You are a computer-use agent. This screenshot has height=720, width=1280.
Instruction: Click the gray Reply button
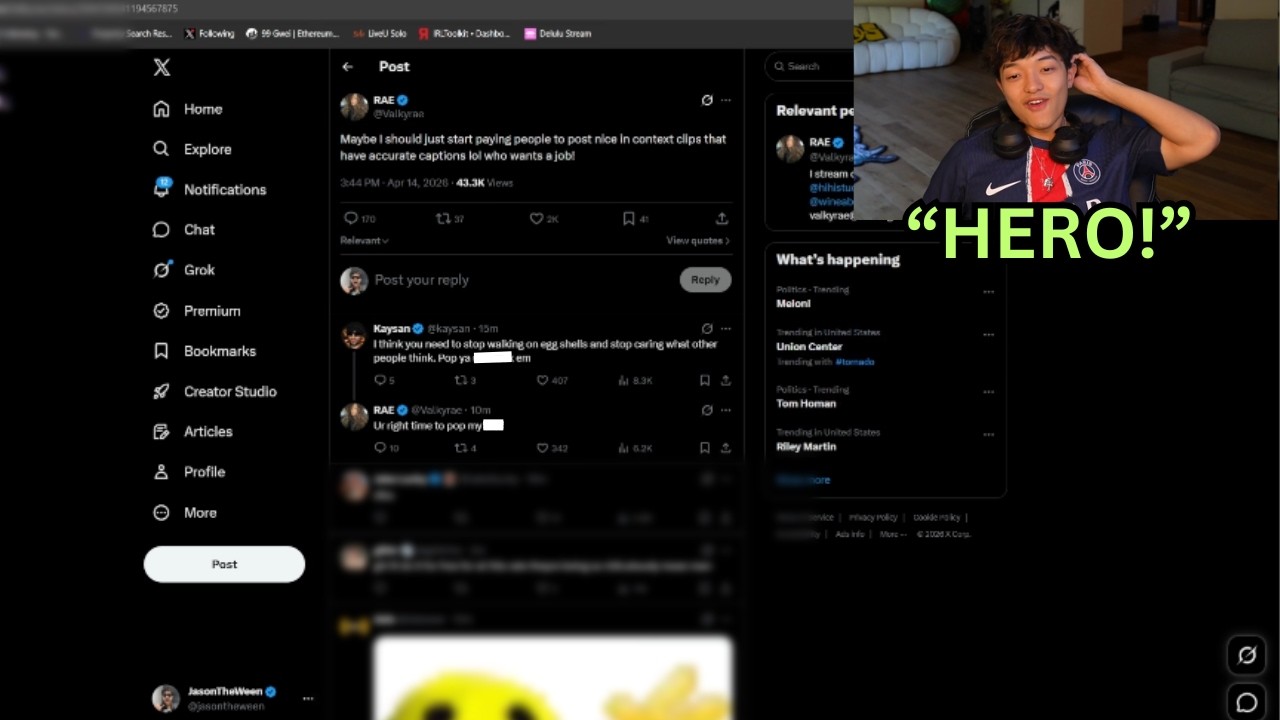tap(705, 280)
